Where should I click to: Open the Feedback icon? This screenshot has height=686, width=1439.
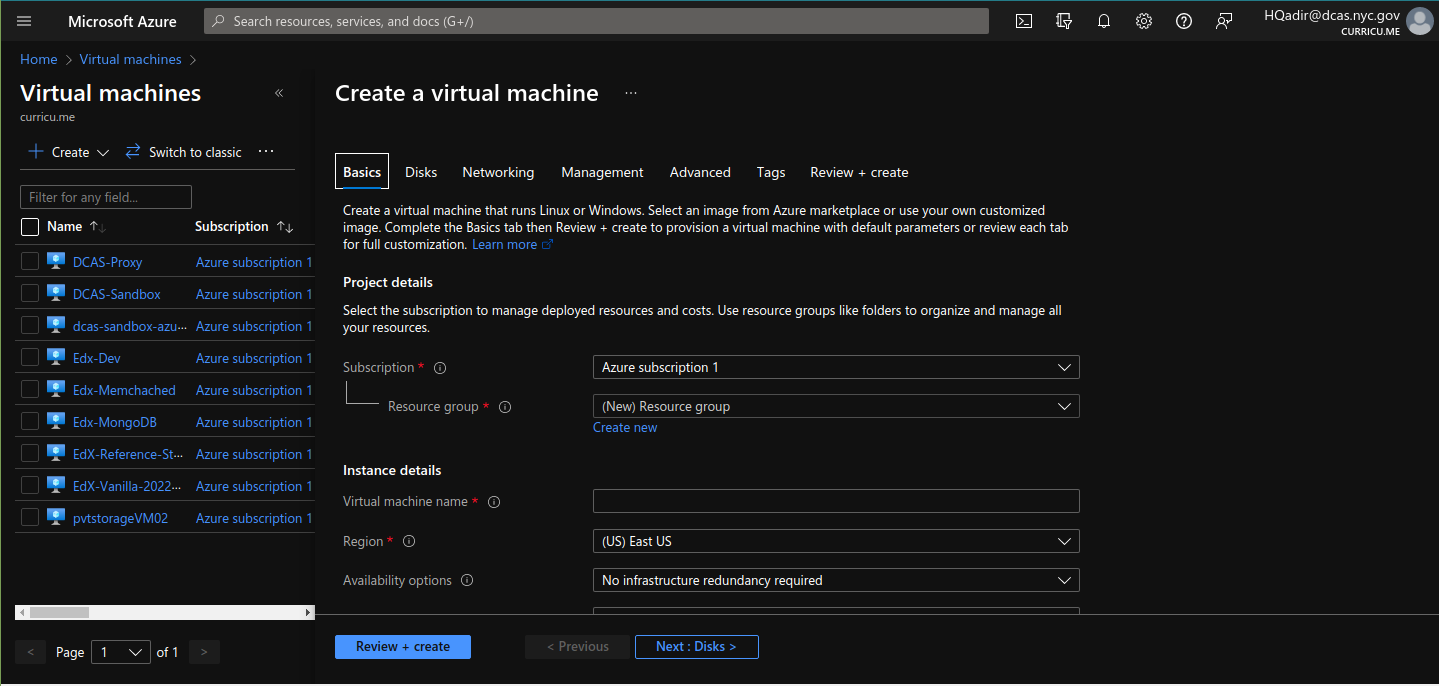coord(1224,21)
